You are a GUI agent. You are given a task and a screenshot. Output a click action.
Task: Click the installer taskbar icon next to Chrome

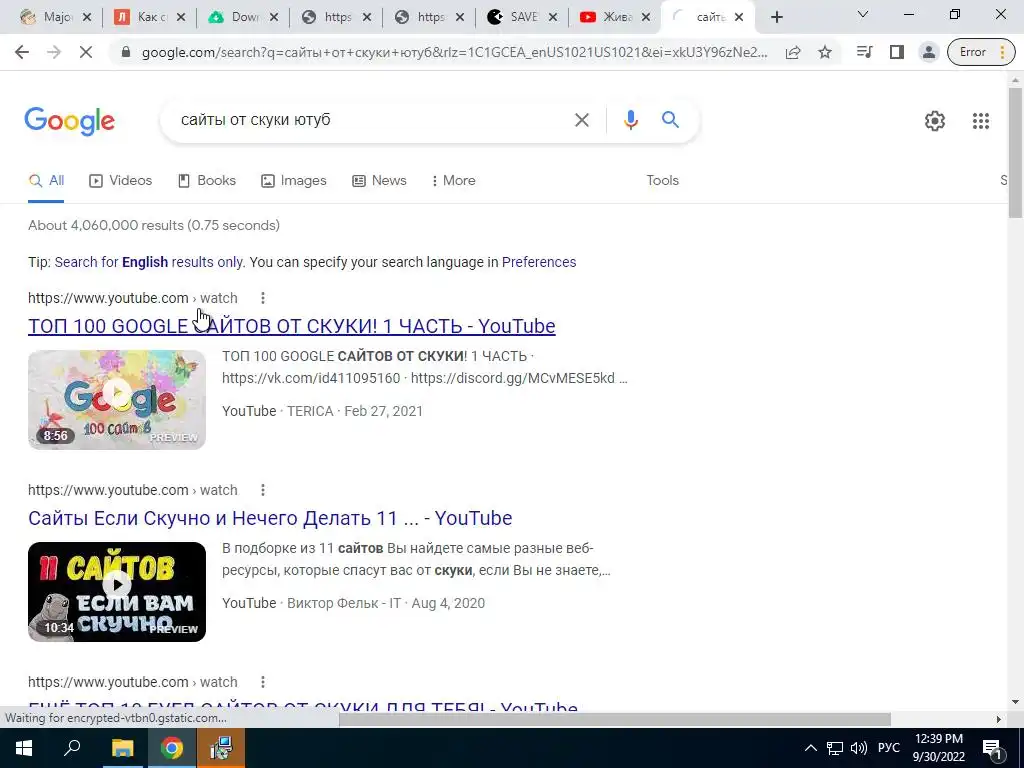click(x=221, y=748)
